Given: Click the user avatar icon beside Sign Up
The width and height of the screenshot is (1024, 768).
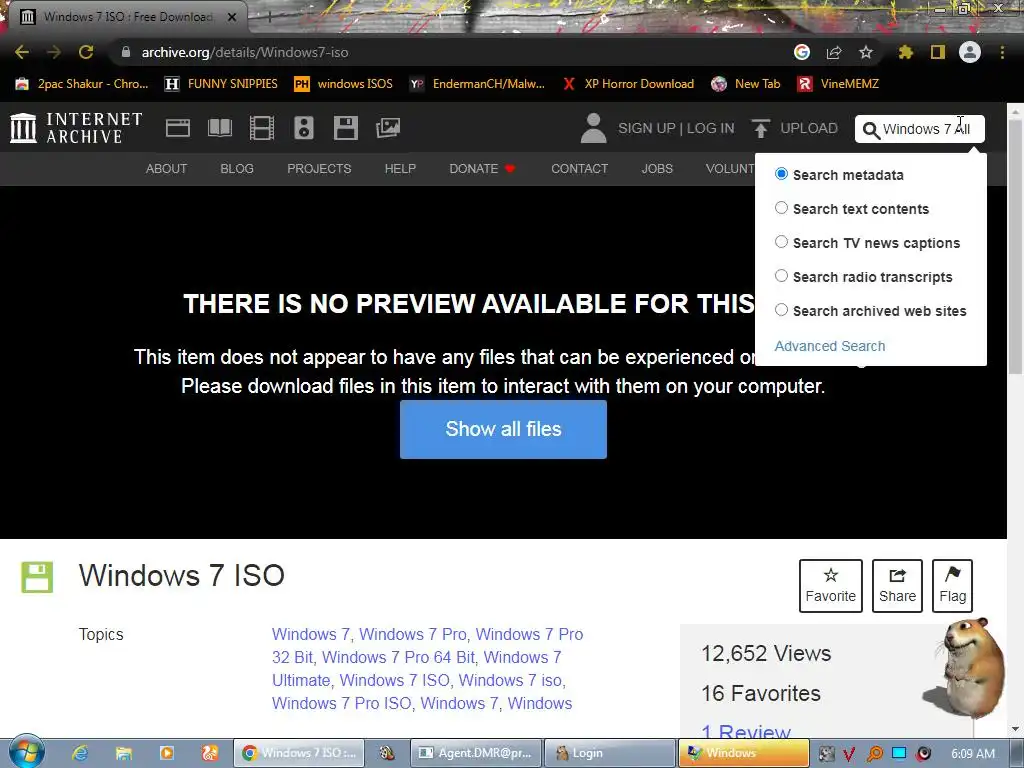Looking at the screenshot, I should tap(593, 128).
